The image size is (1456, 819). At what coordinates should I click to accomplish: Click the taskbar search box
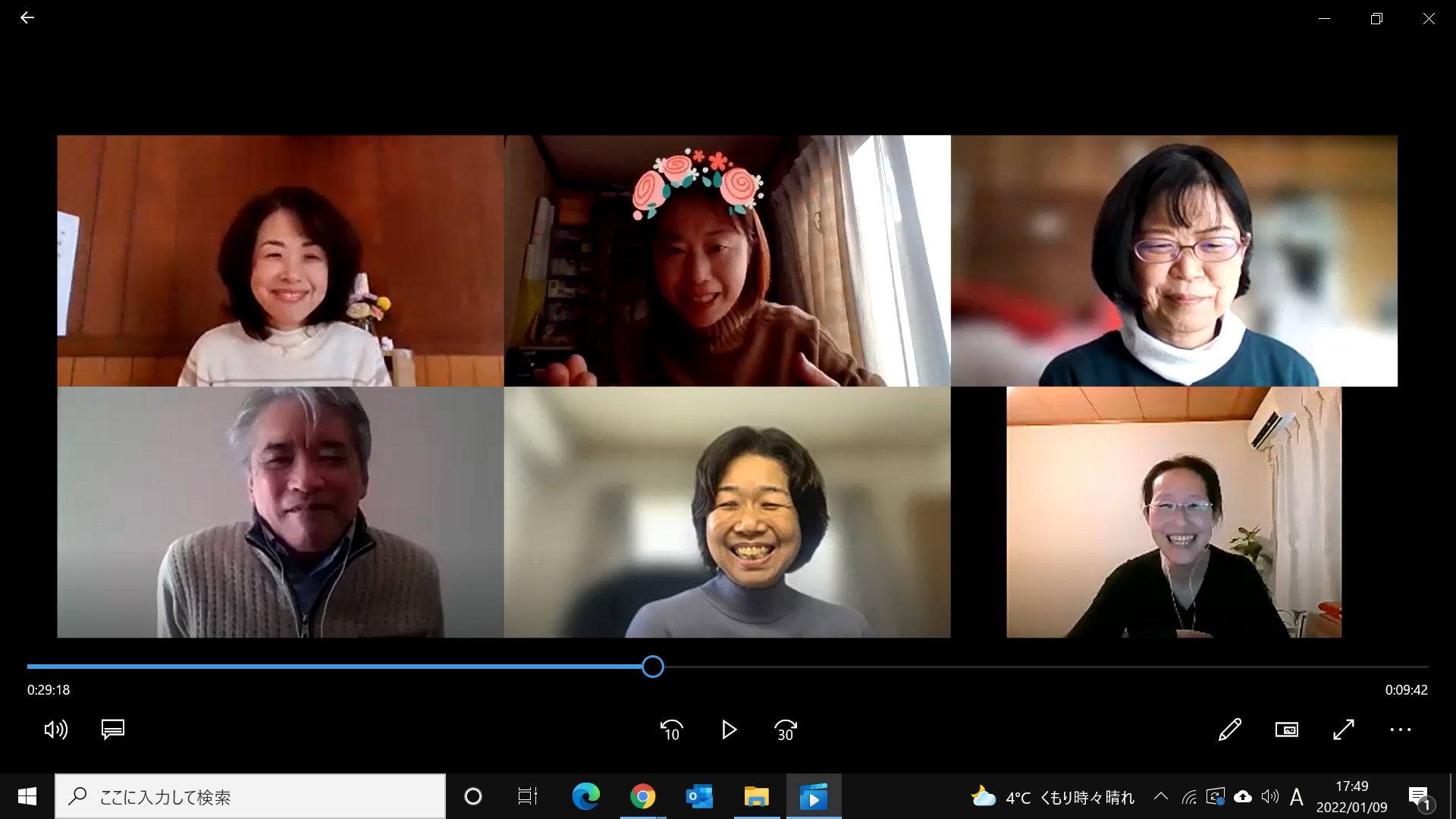click(x=250, y=796)
